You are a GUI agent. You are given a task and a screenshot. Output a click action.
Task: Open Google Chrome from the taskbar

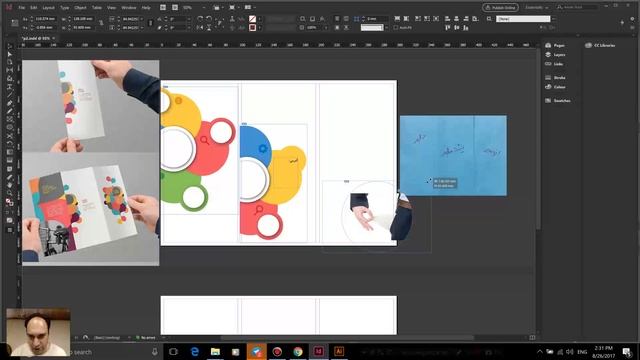[298, 351]
